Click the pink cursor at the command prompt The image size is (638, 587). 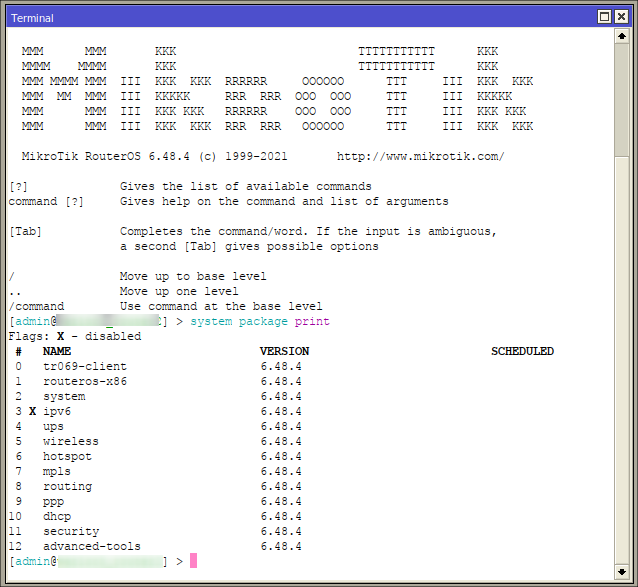pos(193,561)
